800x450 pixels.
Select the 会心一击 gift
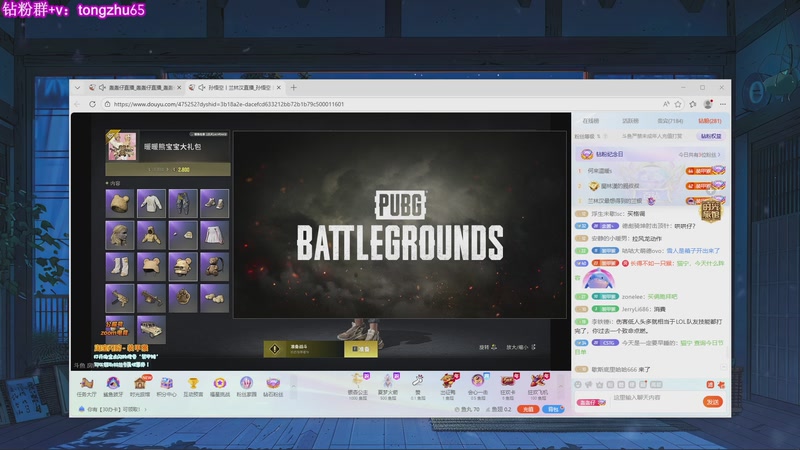coord(478,386)
